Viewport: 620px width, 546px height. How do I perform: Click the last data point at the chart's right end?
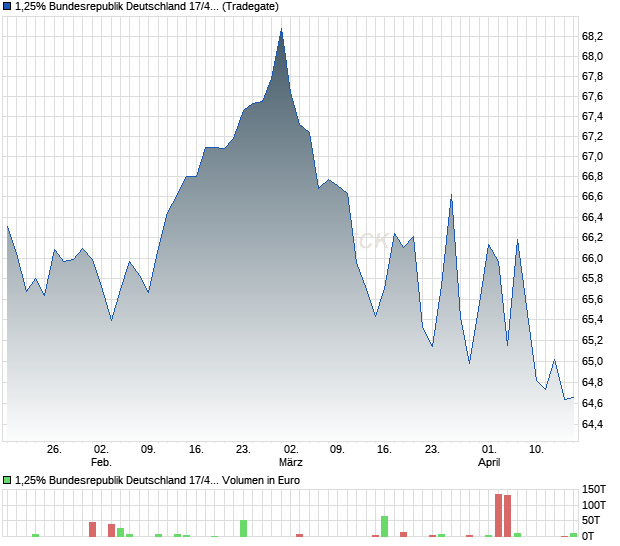pos(573,398)
